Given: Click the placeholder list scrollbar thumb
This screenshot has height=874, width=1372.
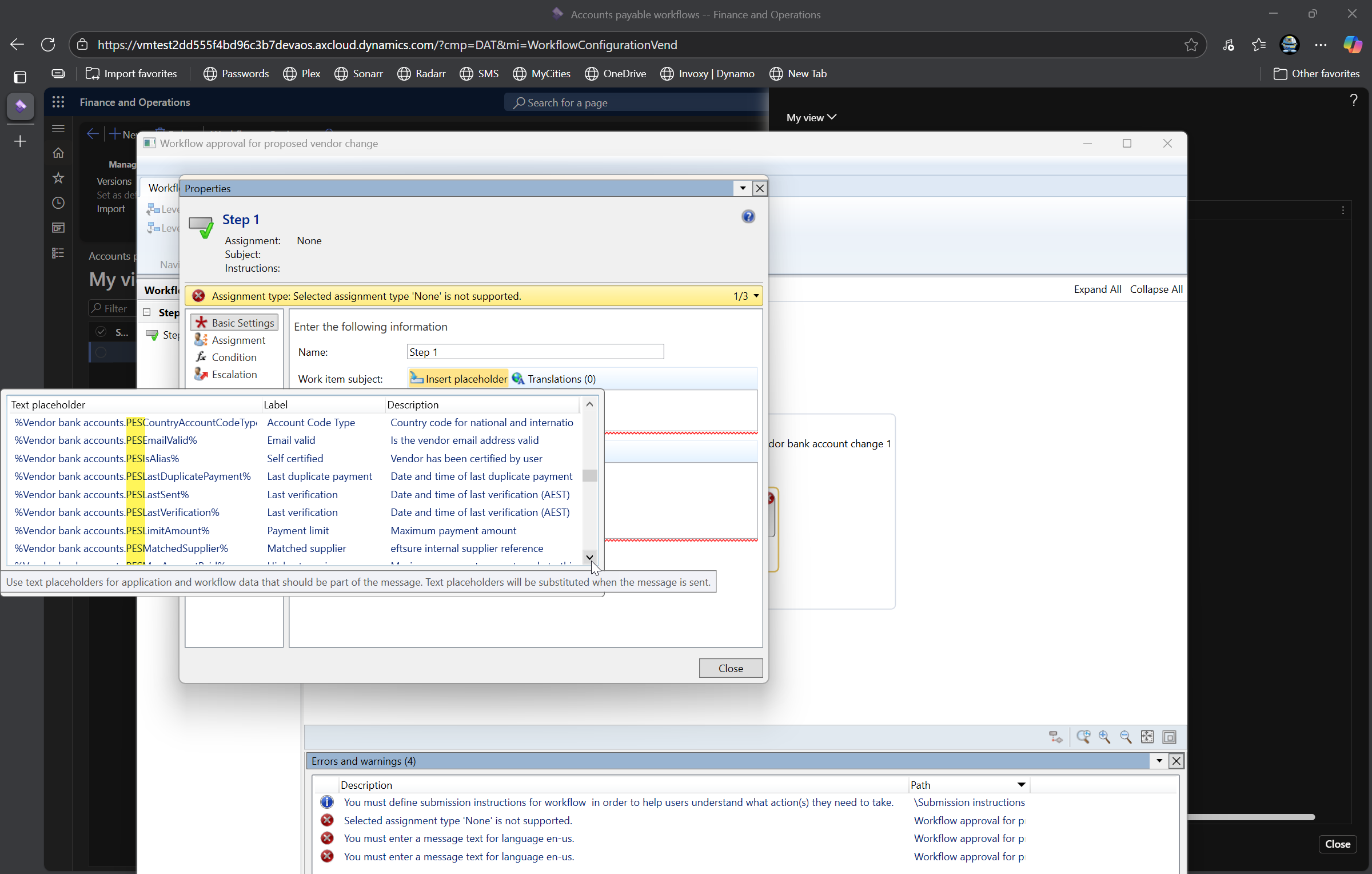Looking at the screenshot, I should [x=589, y=476].
